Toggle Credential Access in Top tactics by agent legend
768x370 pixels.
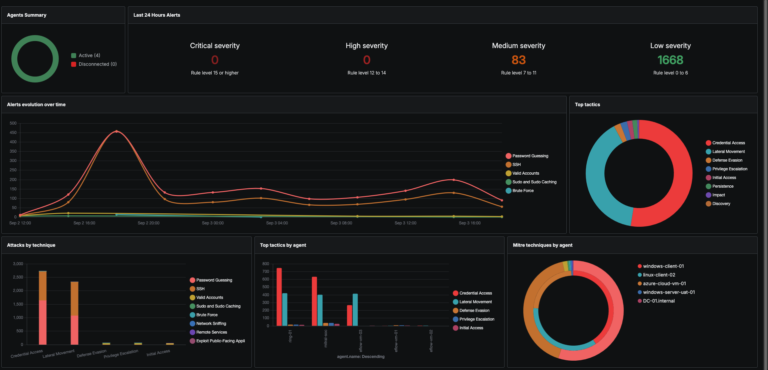pos(474,293)
